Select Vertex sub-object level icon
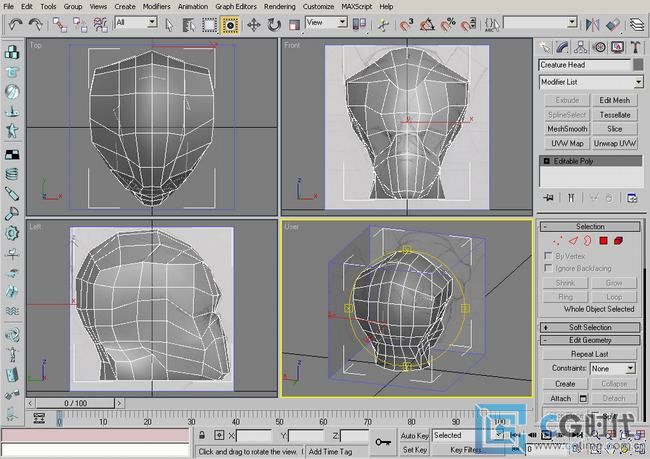Screen dimensions: 650x459 [558, 240]
